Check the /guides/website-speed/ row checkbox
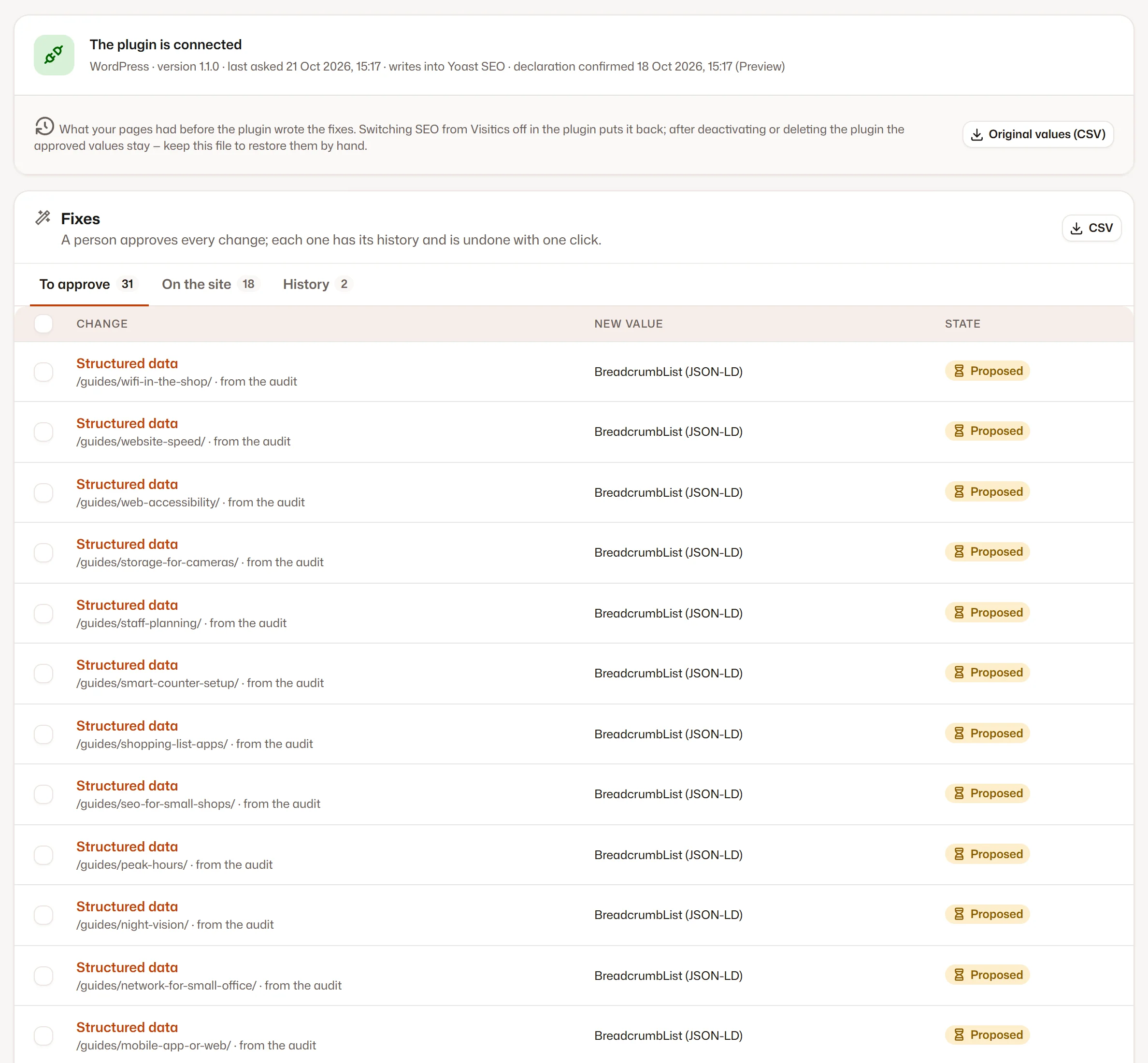The image size is (1148, 1063). tap(43, 432)
